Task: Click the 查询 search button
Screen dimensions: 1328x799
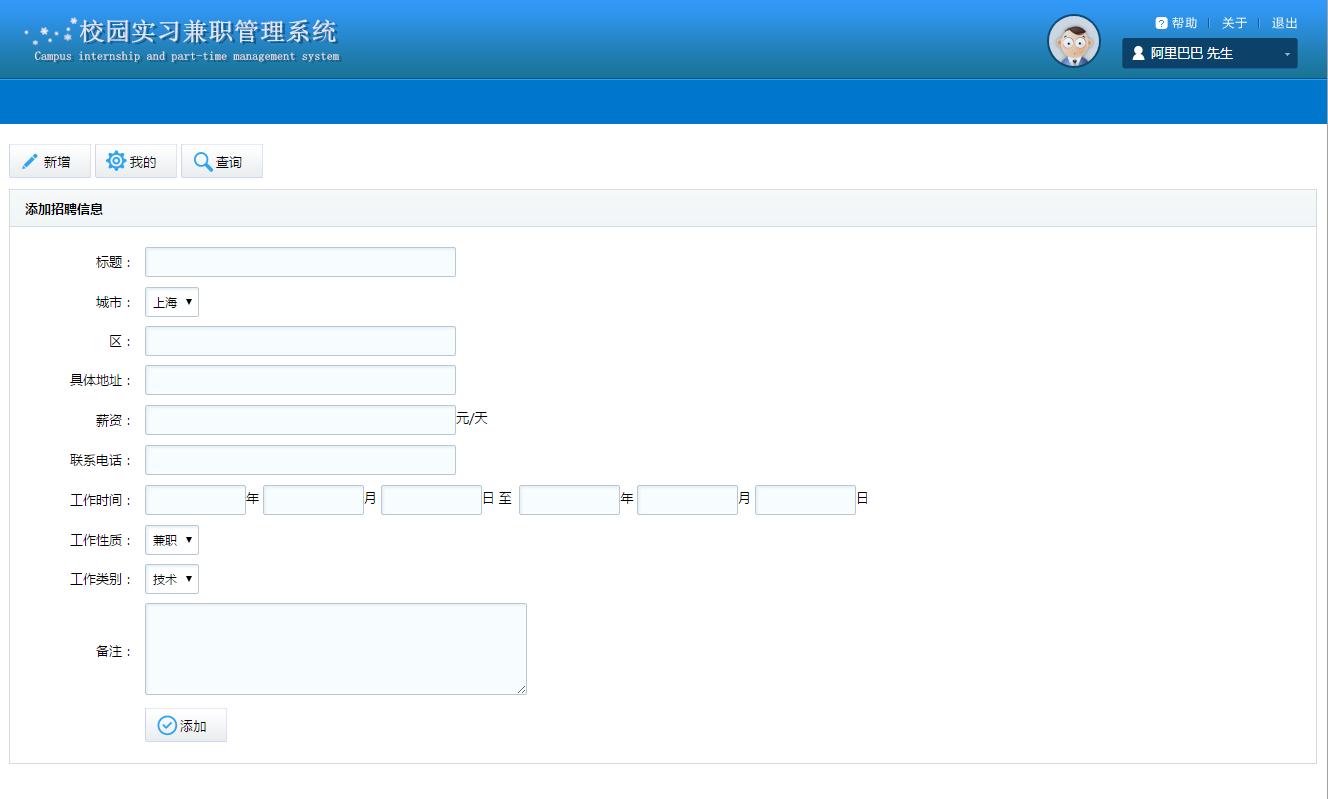Action: (x=222, y=161)
